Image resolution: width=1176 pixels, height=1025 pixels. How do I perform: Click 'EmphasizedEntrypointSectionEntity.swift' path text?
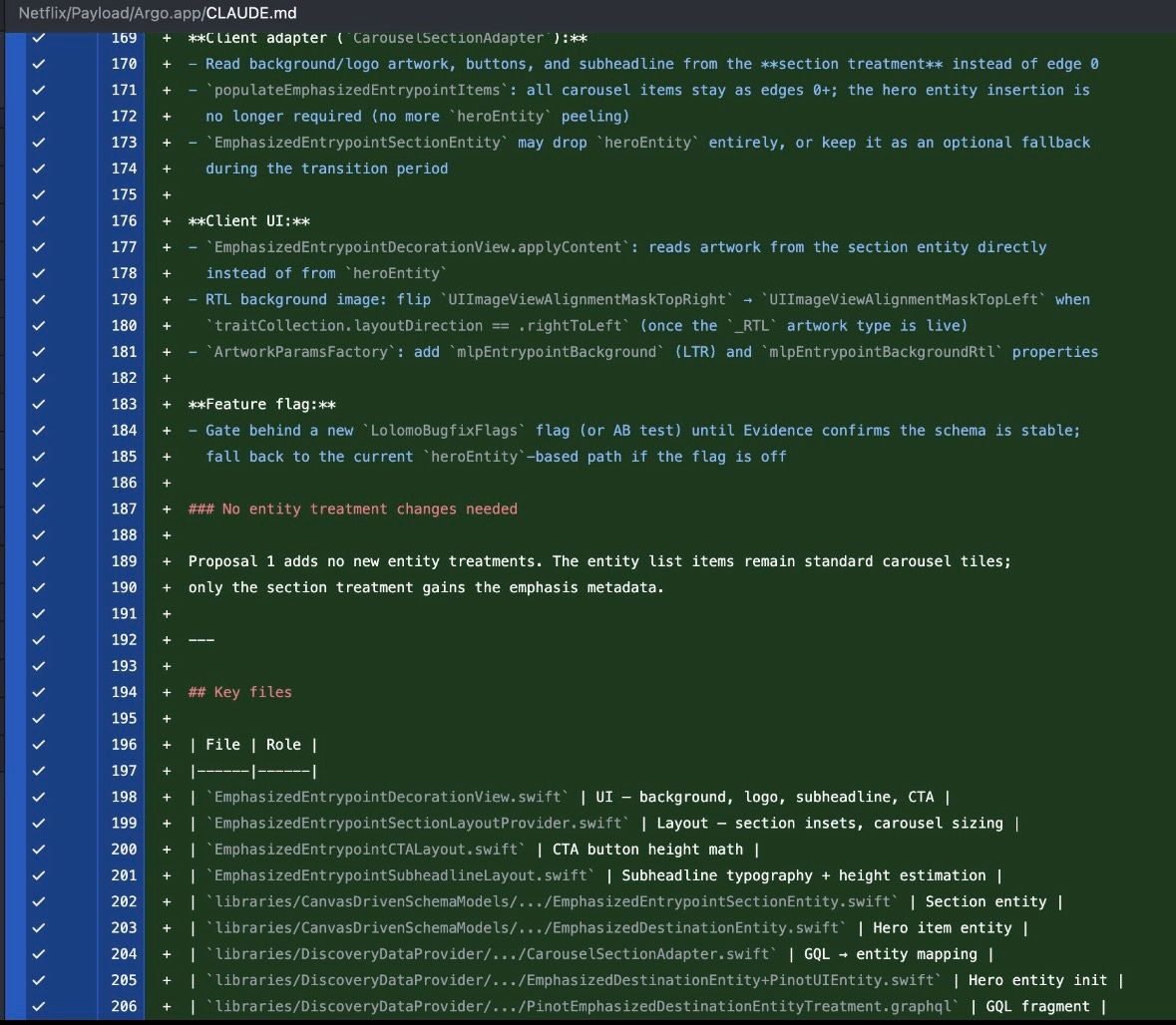[x=721, y=901]
